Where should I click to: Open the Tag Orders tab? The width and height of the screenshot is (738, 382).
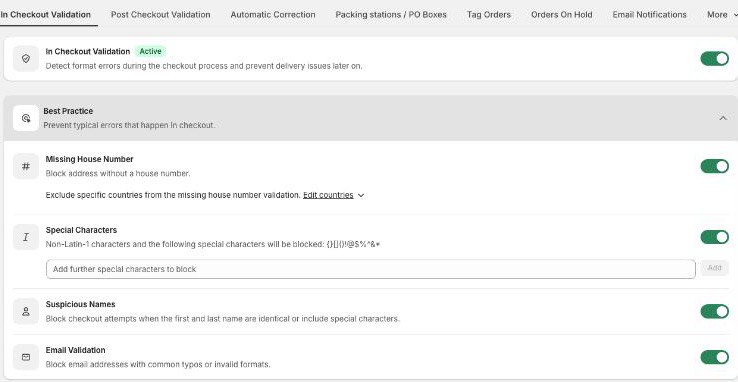point(489,15)
